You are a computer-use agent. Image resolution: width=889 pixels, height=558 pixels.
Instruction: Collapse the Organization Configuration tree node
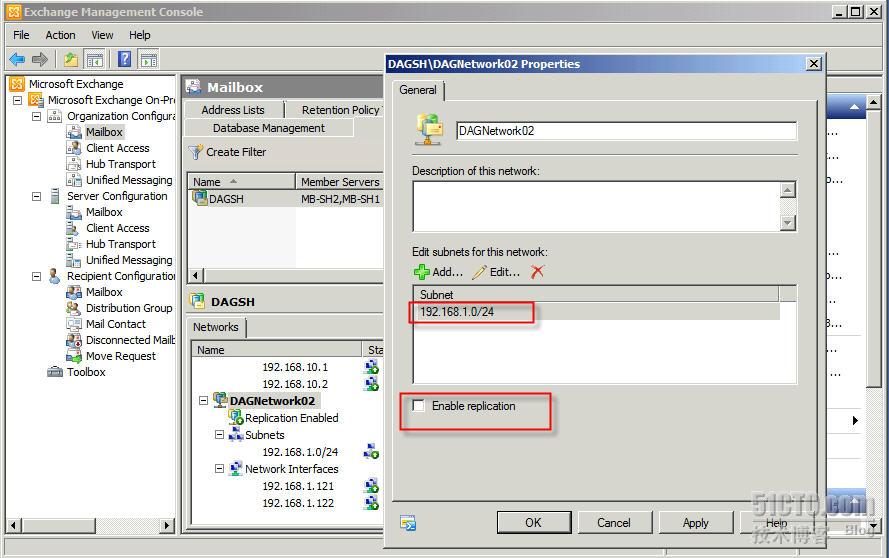click(36, 116)
